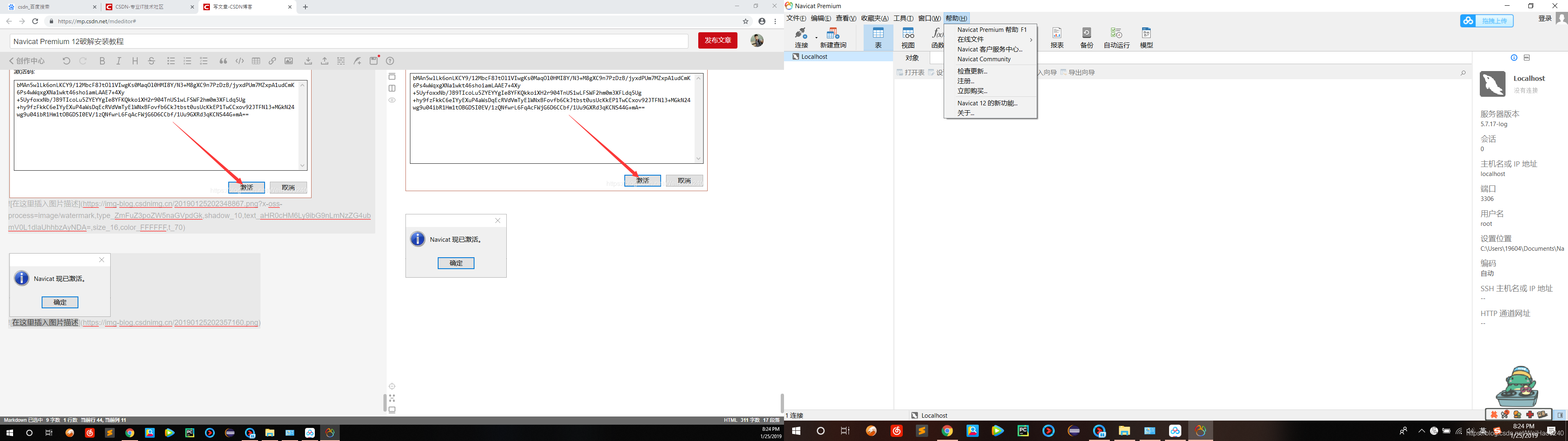Toggle the DDL view icon in Navicat
This screenshot has width=1568, height=441.
coord(1527,58)
